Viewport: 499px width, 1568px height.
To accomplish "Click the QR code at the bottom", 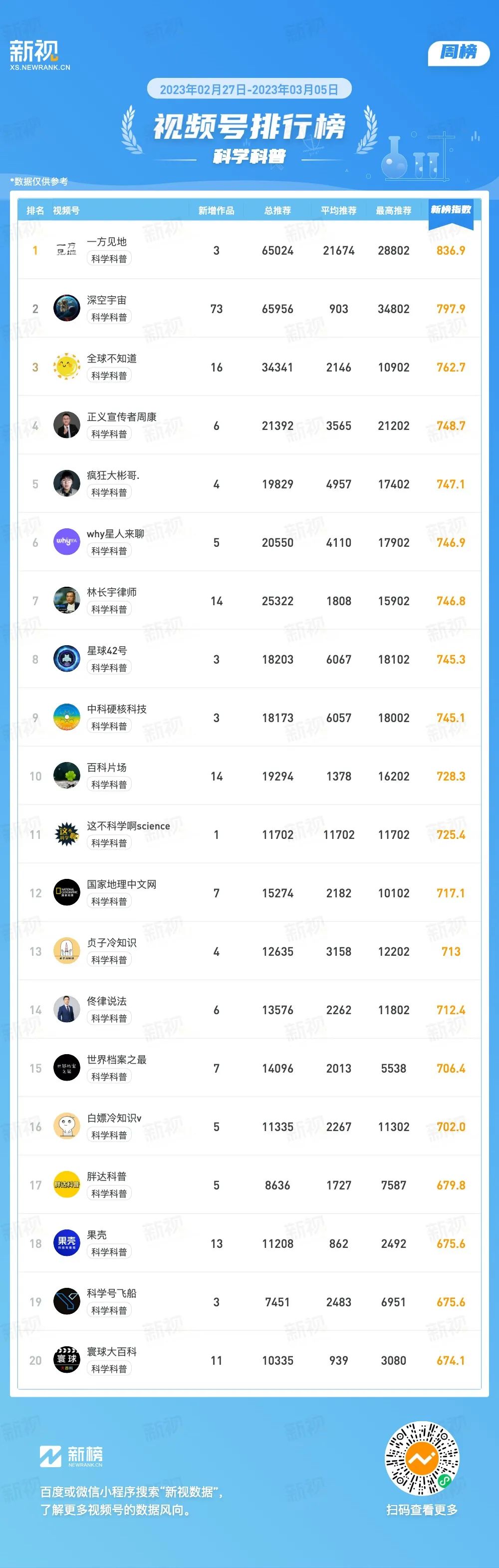I will (x=422, y=1459).
